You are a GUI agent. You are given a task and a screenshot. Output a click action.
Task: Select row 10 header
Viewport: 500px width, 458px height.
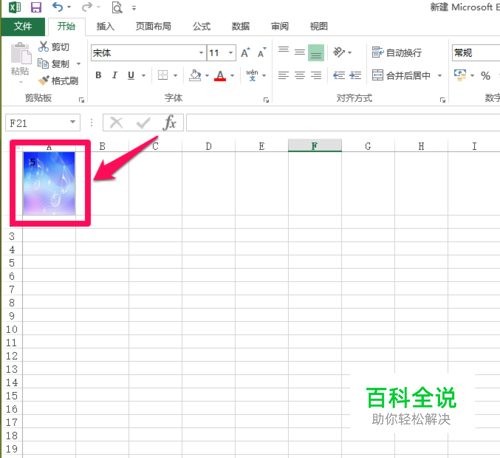click(12, 329)
